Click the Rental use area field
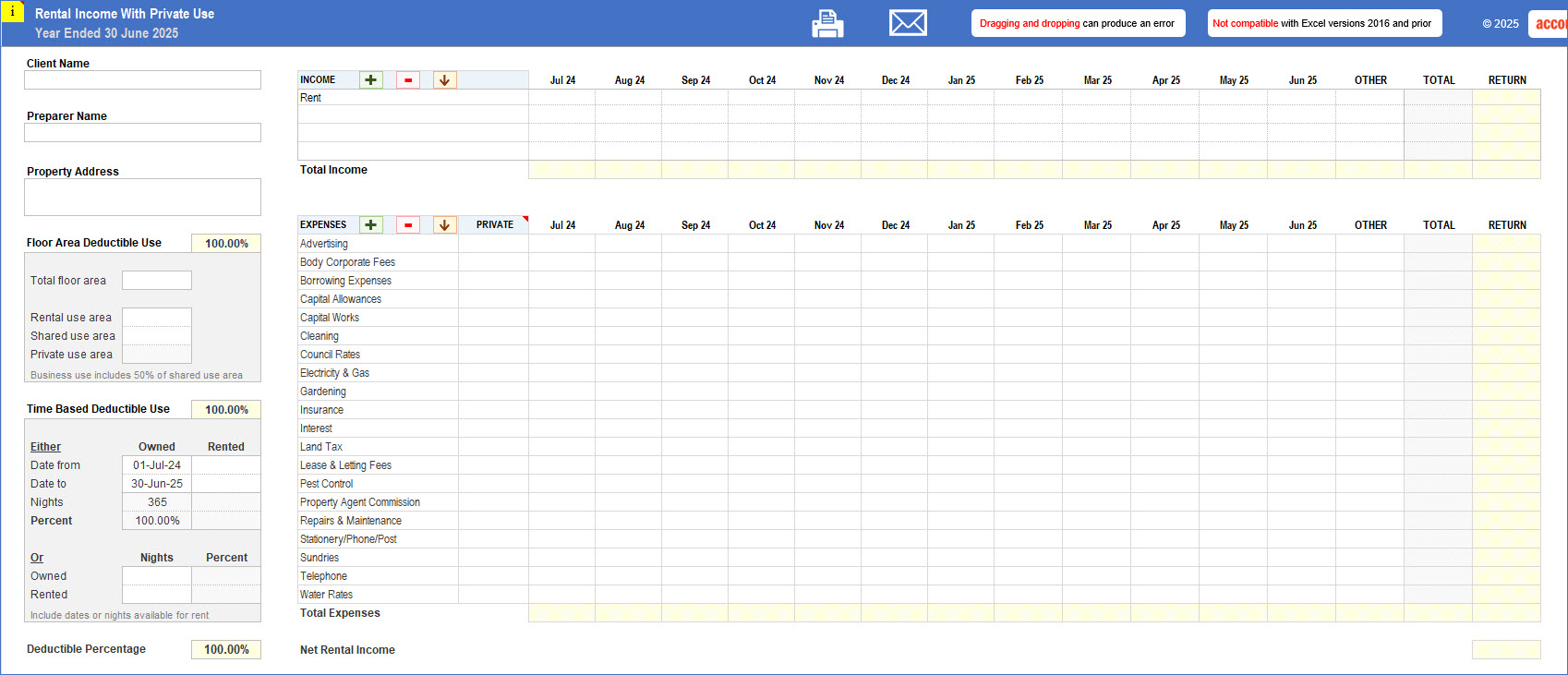Viewport: 1568px width, 675px height. click(157, 318)
